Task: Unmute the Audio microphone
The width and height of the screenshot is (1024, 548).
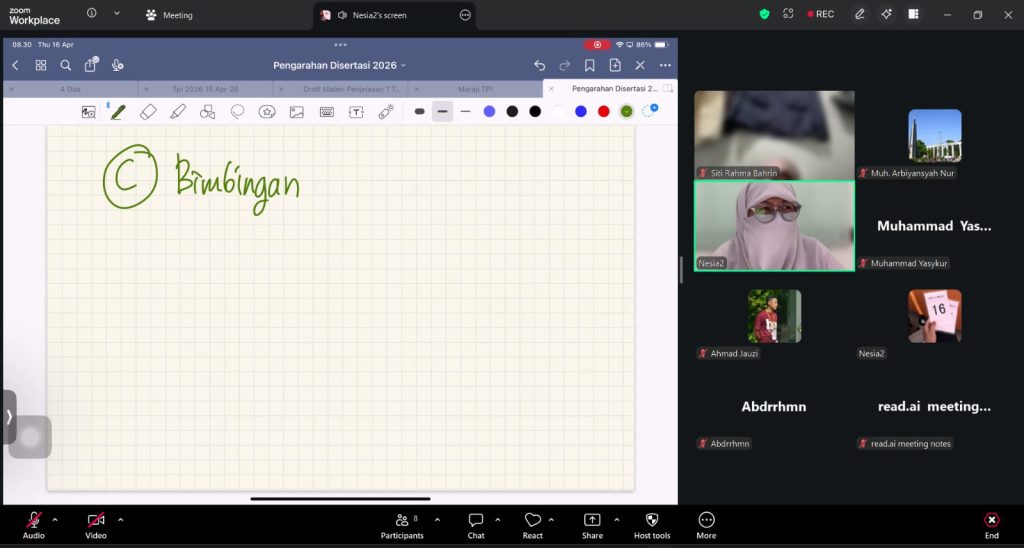Action: click(x=34, y=525)
